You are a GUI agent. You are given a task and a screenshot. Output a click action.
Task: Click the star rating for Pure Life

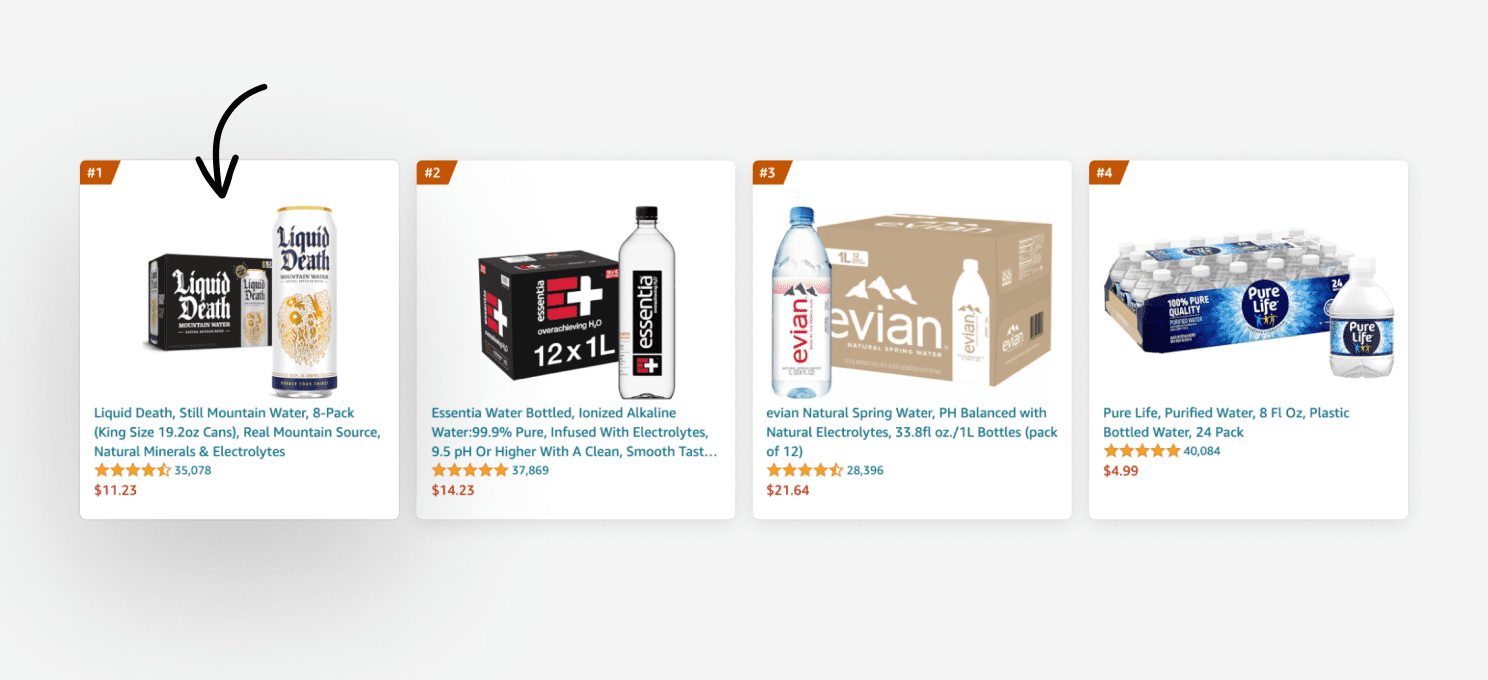(x=1141, y=451)
